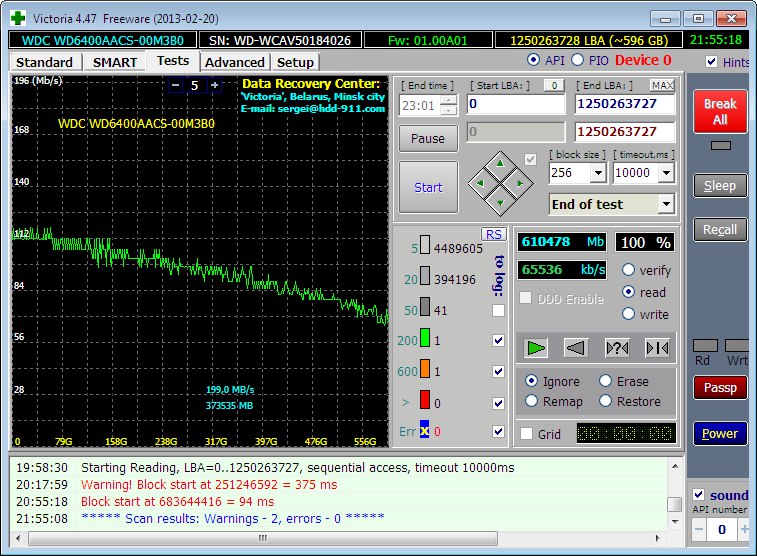
Task: Increase End time with spinner up arrow
Action: click(x=449, y=100)
